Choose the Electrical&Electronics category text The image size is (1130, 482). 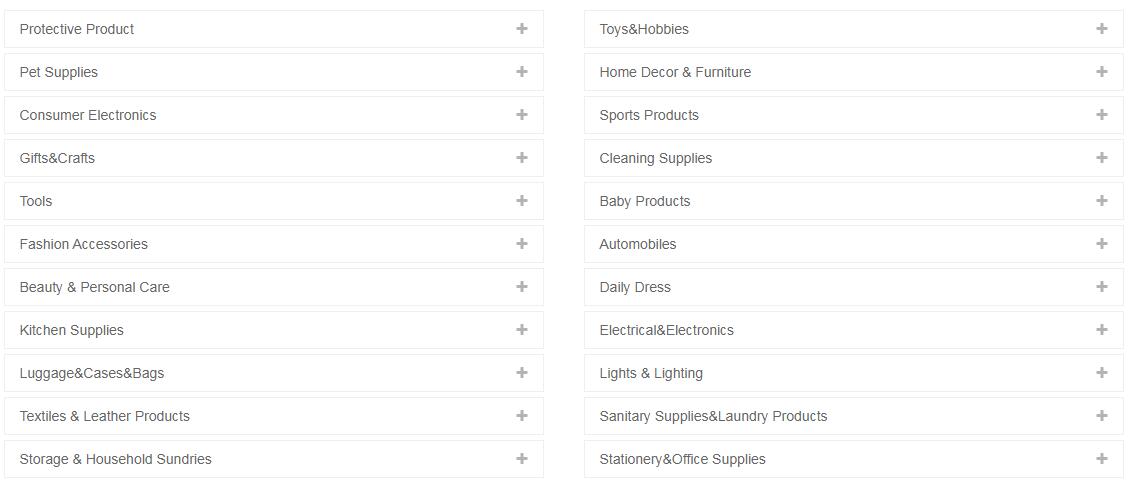(x=666, y=330)
